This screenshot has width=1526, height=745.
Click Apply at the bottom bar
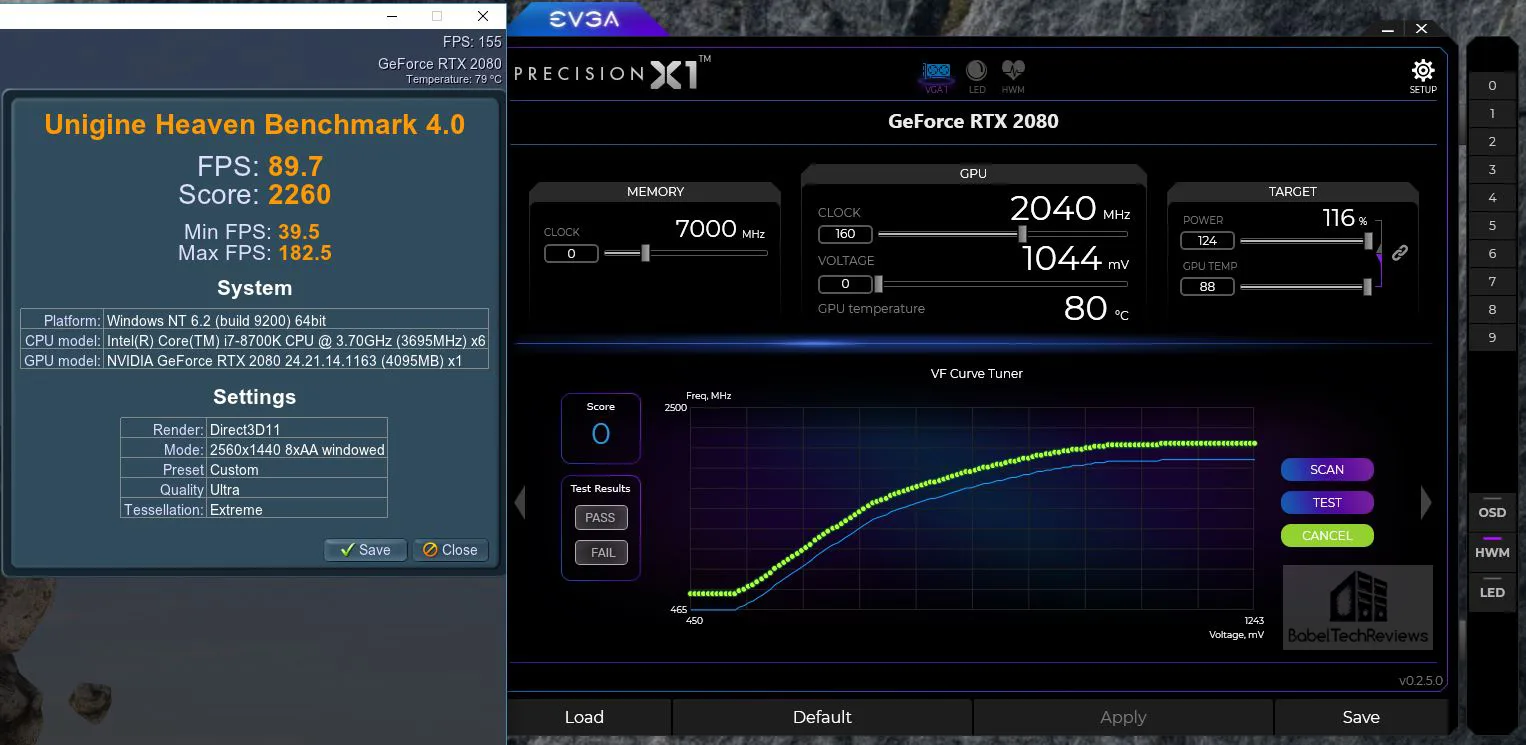click(1123, 717)
